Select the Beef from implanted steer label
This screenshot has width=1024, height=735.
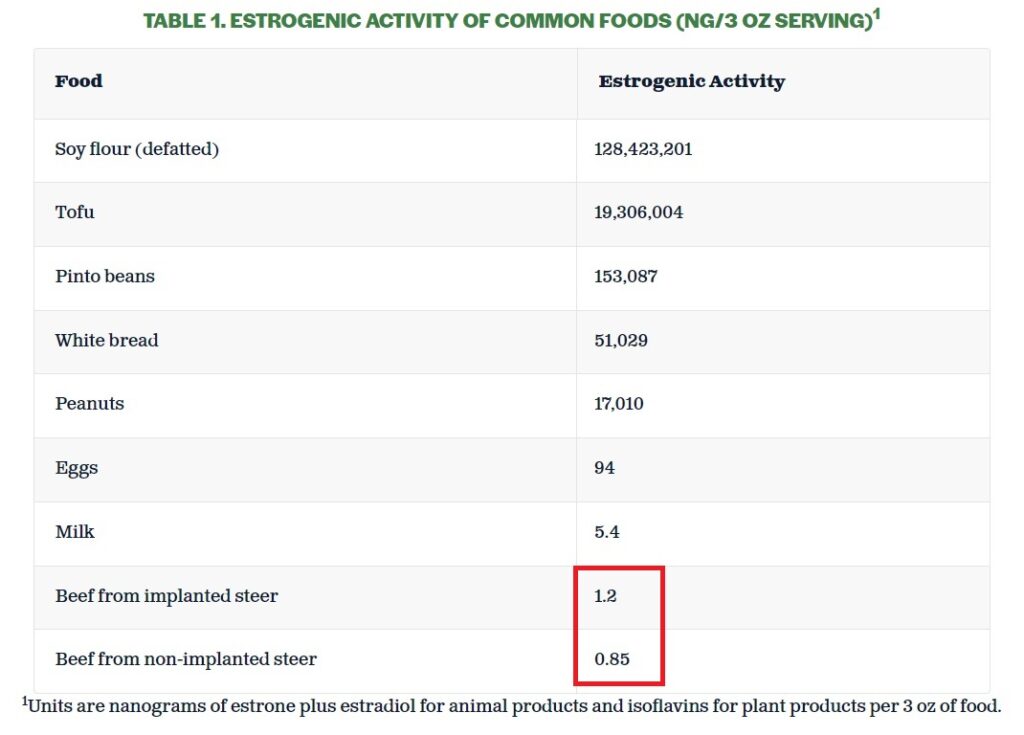point(167,596)
